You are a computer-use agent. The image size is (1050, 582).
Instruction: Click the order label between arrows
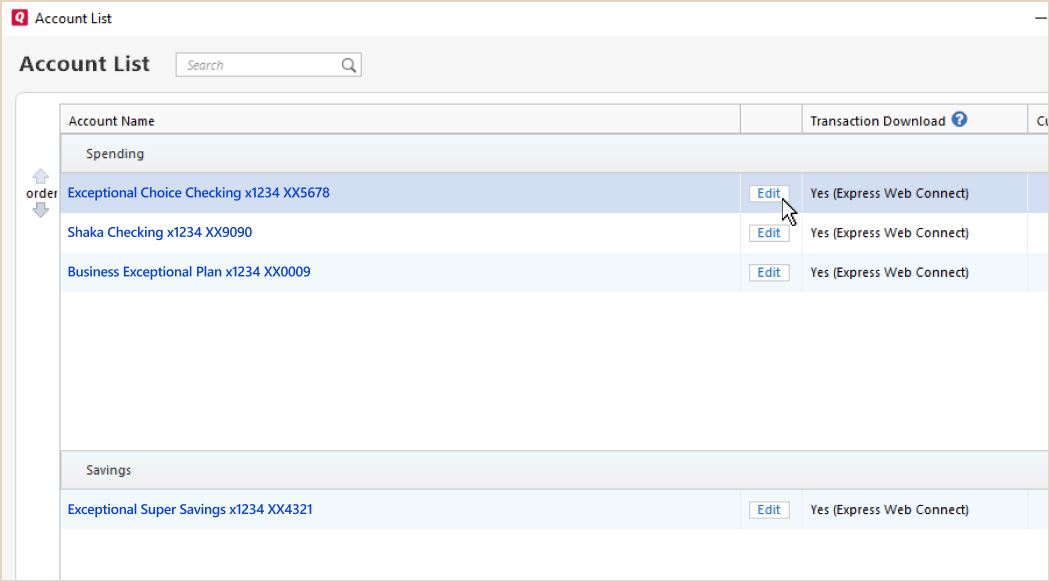pos(42,194)
